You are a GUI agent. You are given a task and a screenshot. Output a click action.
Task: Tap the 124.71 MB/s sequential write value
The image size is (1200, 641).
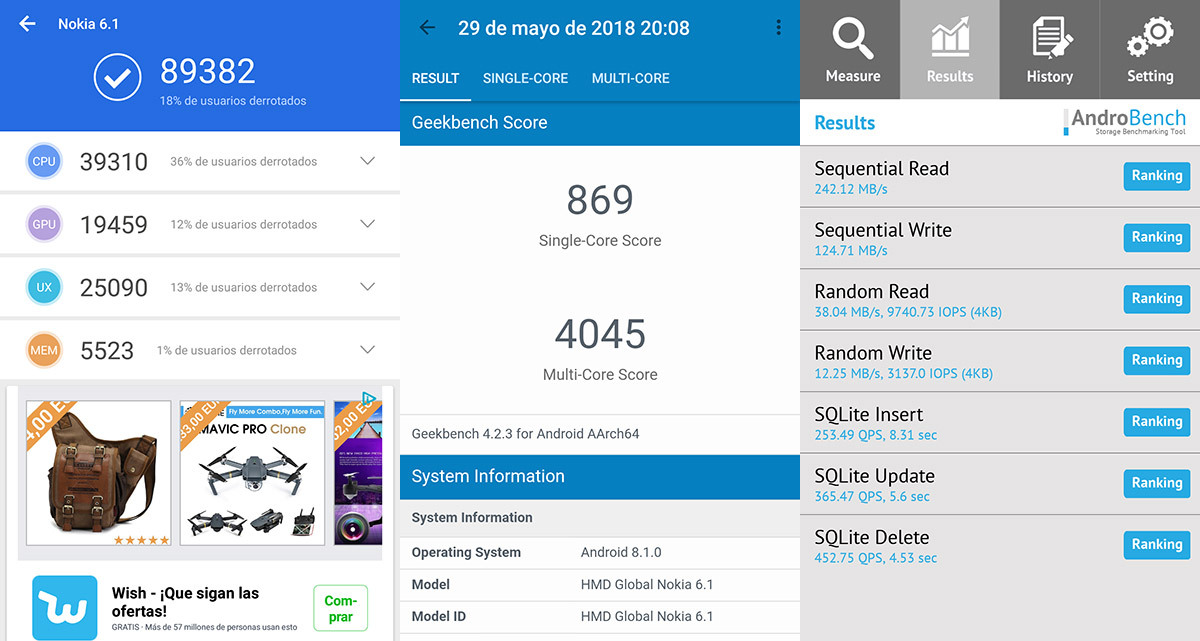point(851,250)
